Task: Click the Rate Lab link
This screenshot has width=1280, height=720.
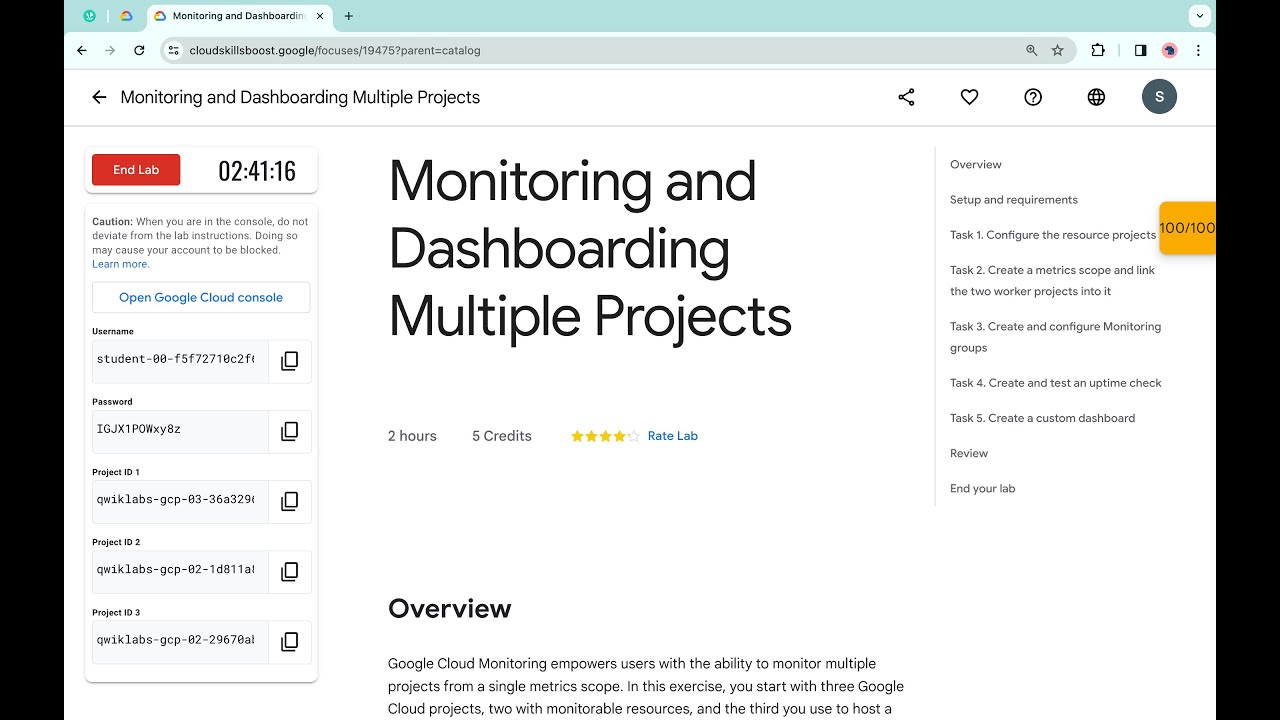Action: pos(673,436)
